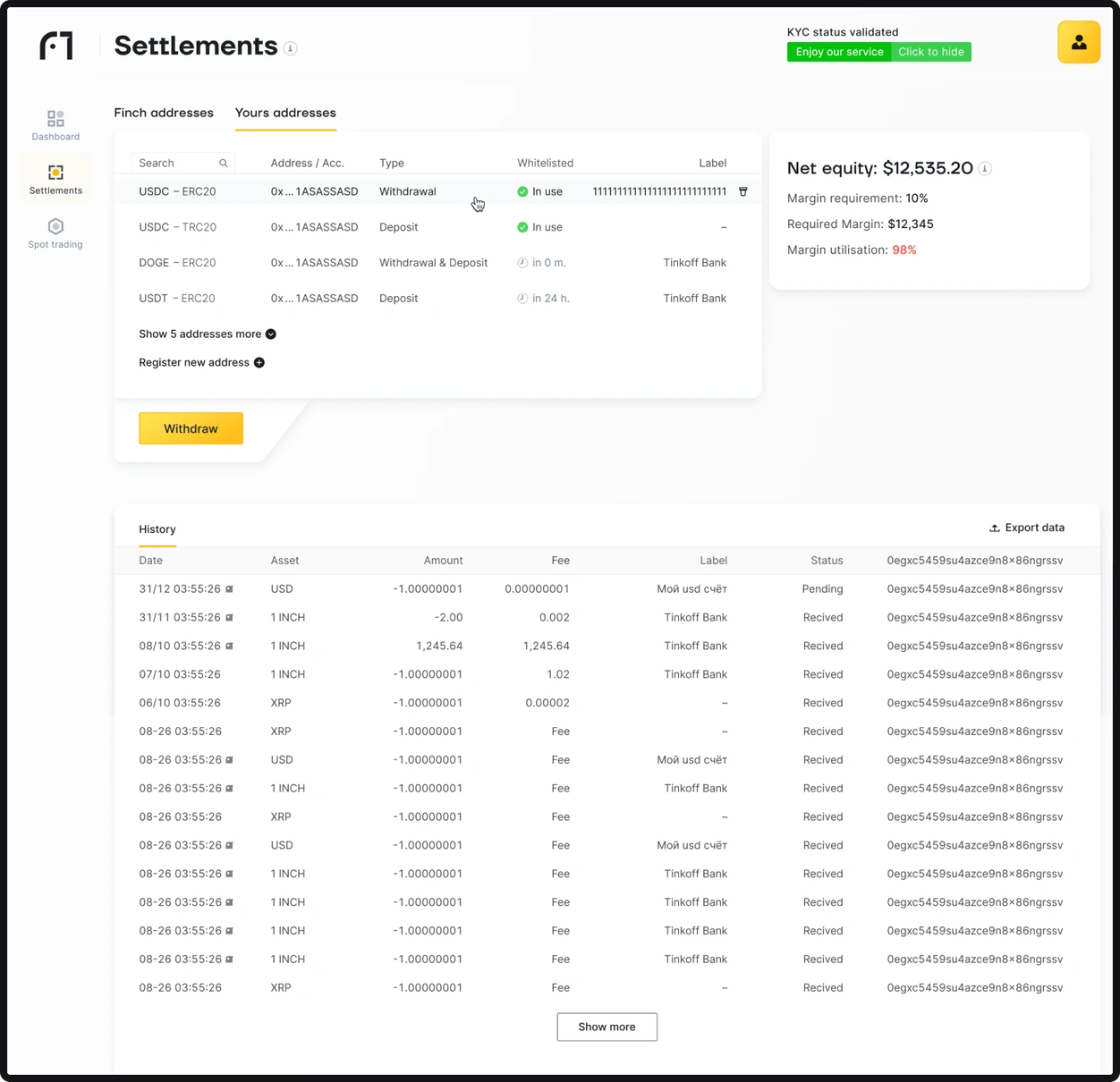
Task: Click the green check in the USDC – ERC20 row
Action: coord(522,191)
